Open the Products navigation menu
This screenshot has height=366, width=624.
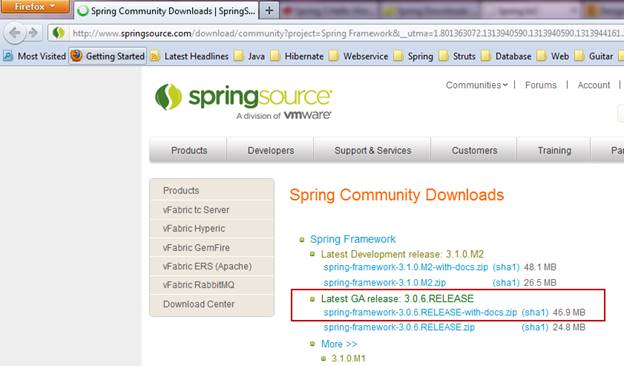[189, 150]
